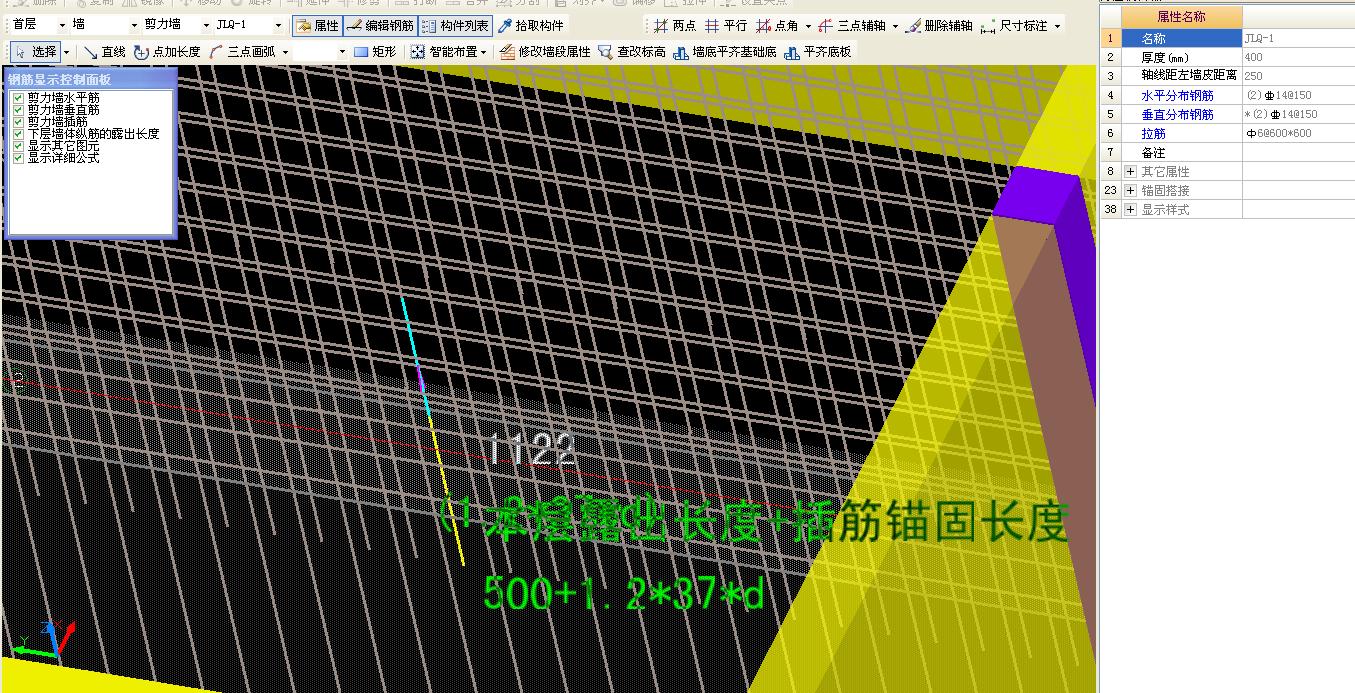Click 墙底平齐基础底 align wall bottom
The image size is (1355, 693).
click(x=725, y=51)
